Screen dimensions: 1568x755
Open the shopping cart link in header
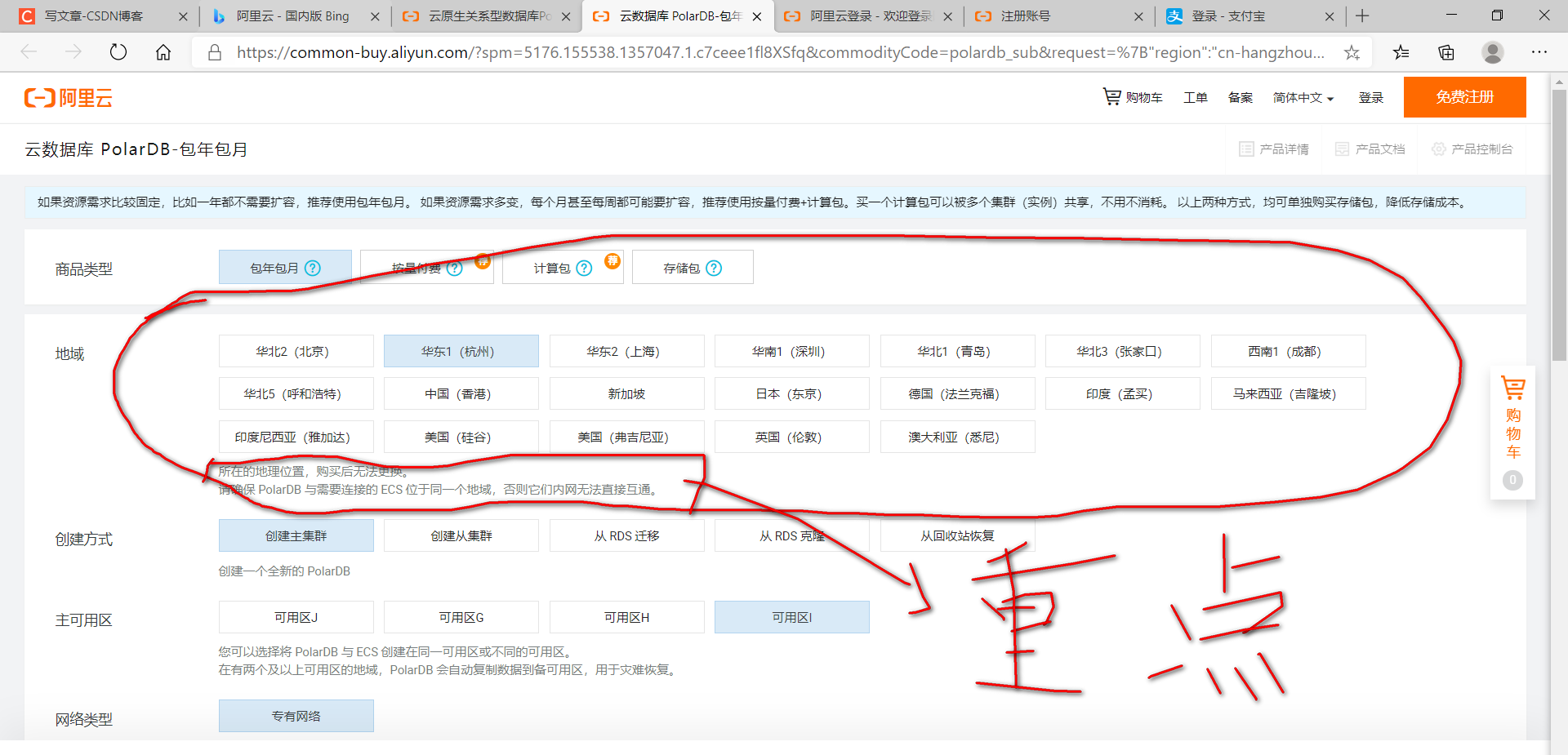click(x=1132, y=97)
